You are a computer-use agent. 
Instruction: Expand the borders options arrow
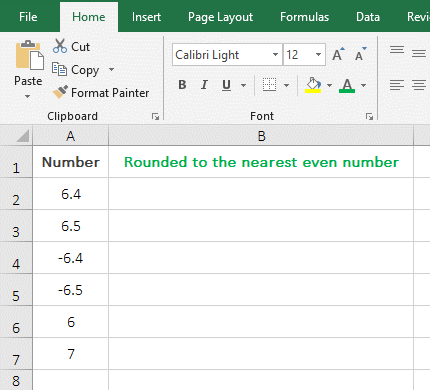click(x=286, y=85)
